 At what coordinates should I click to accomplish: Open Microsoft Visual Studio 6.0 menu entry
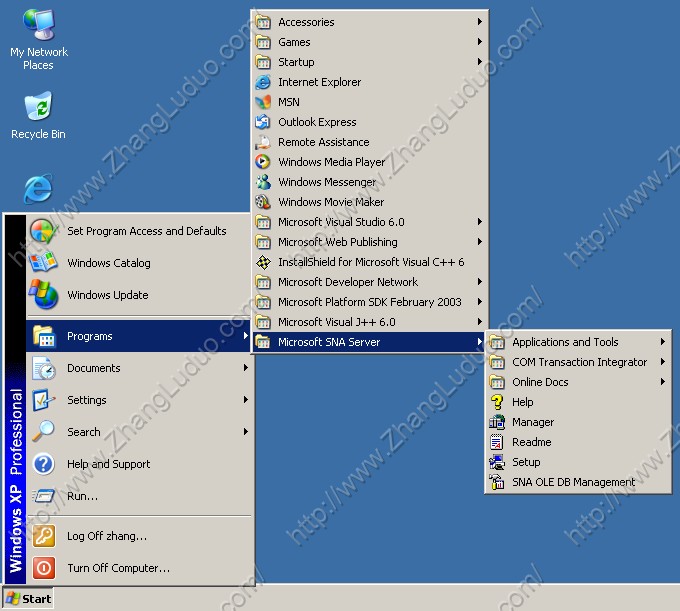tap(369, 222)
